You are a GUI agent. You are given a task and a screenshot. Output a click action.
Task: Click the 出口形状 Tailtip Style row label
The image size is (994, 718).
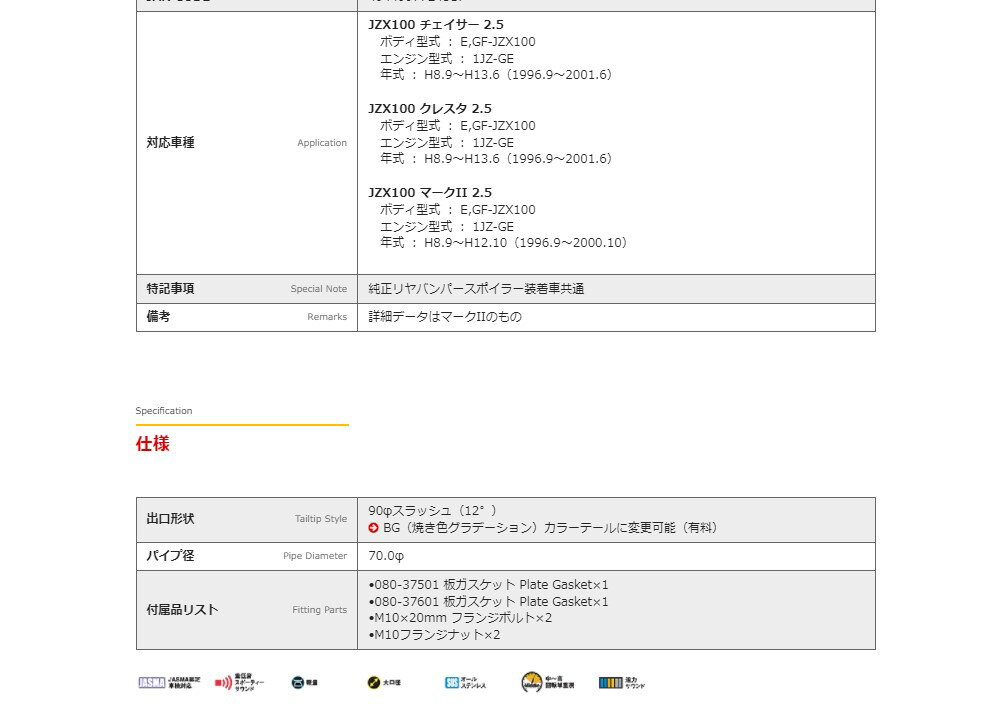[x=171, y=519]
